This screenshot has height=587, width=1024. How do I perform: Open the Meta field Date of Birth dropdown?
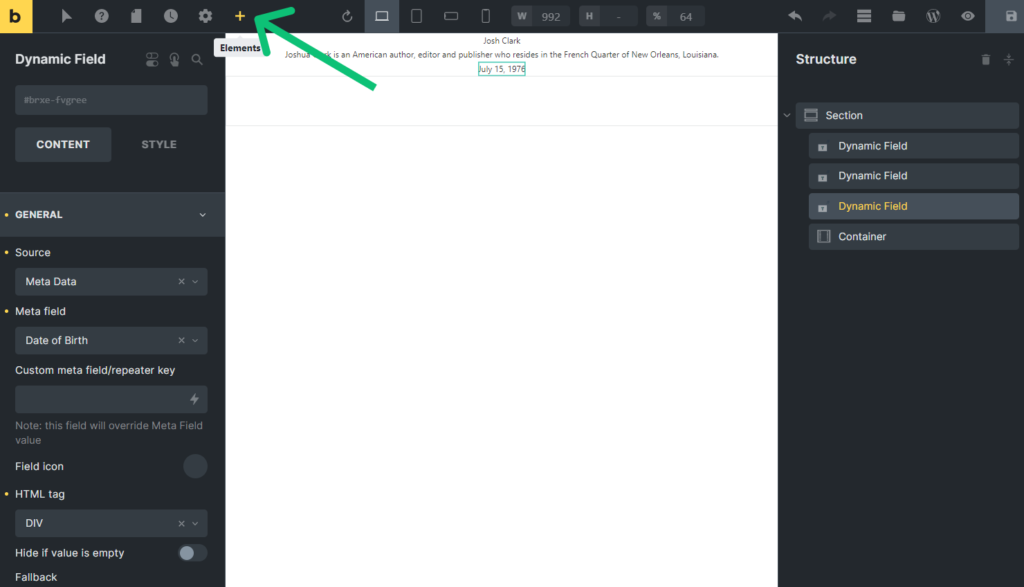pos(111,340)
